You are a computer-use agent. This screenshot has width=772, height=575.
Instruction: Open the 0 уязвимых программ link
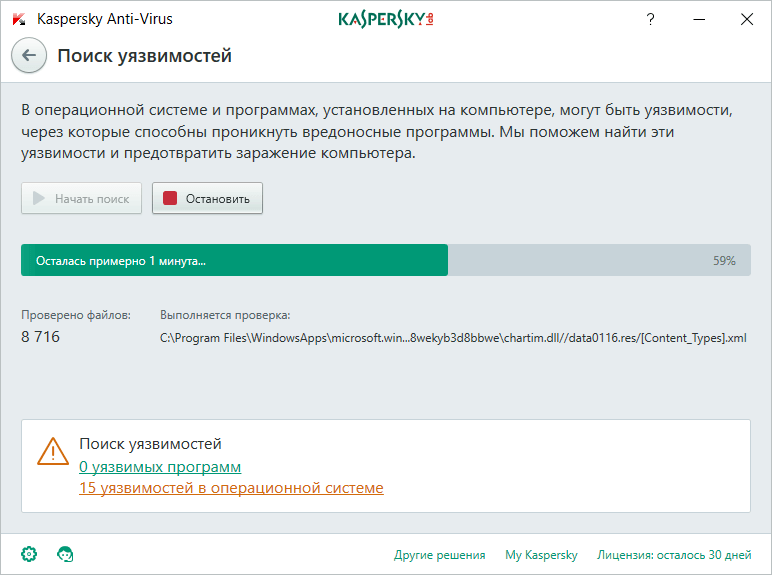[x=160, y=467]
